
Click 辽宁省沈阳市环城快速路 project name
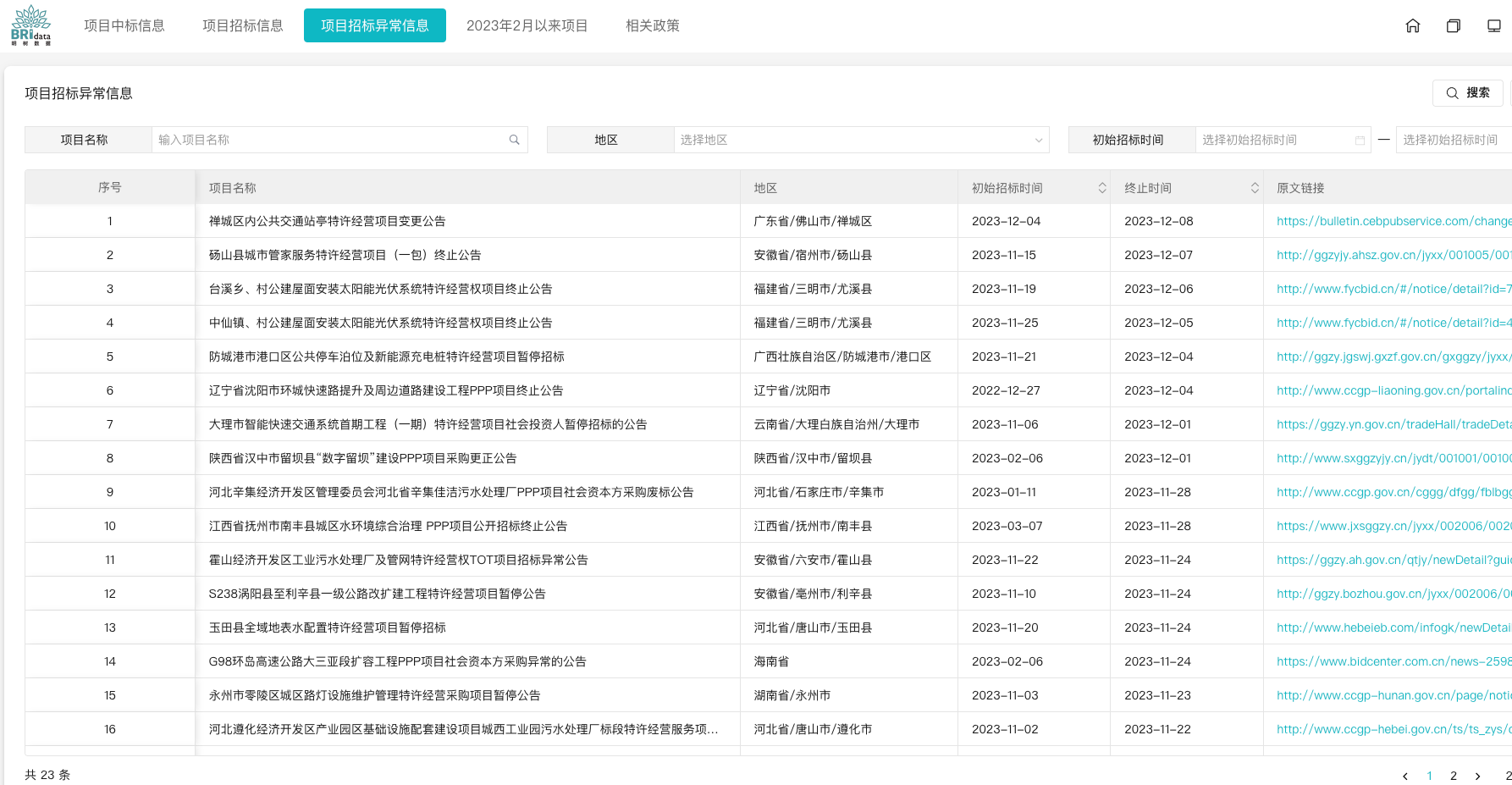tap(385, 390)
